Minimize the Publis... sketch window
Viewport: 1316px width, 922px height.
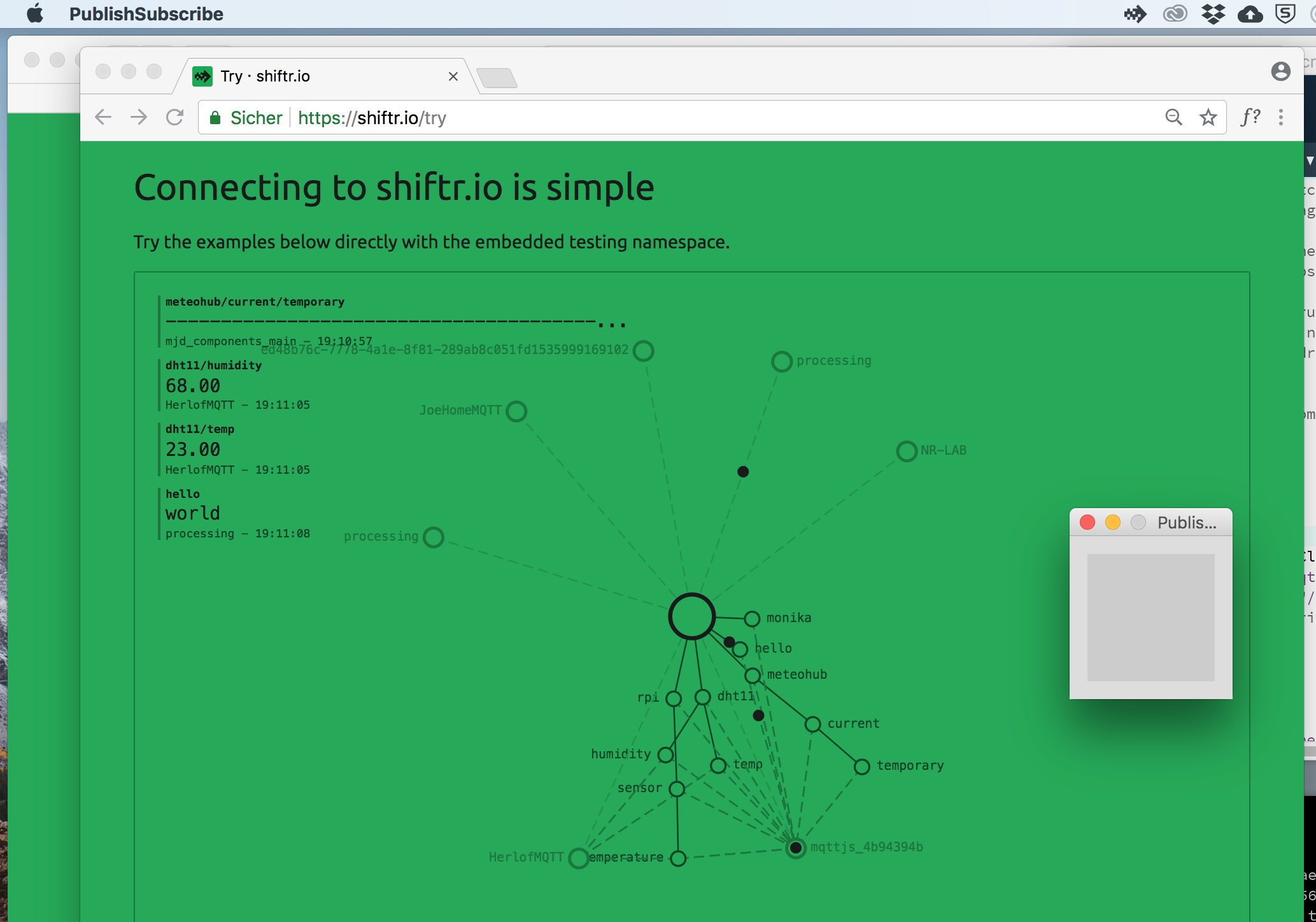[x=1113, y=523]
